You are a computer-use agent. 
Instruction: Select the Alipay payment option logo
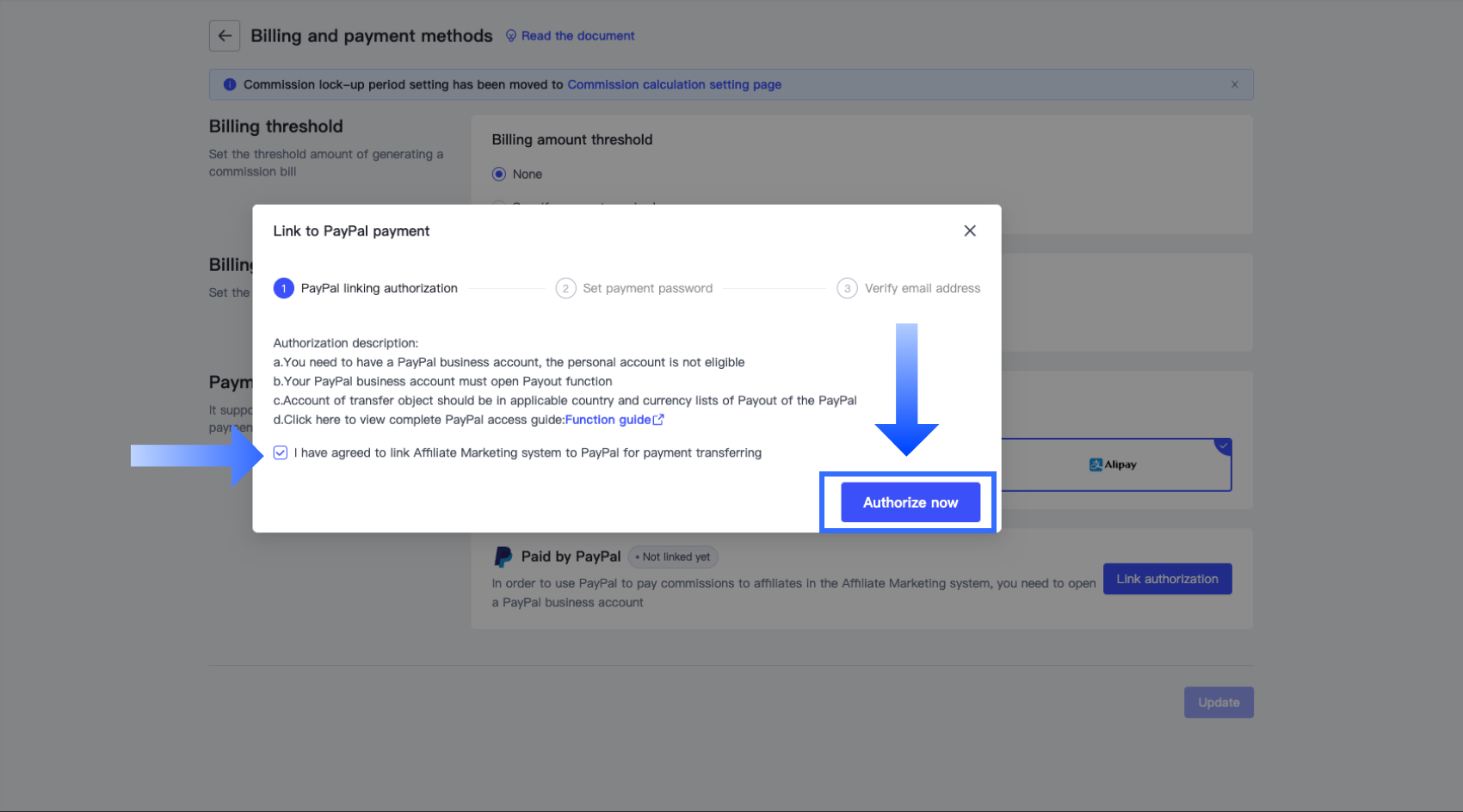click(1113, 464)
